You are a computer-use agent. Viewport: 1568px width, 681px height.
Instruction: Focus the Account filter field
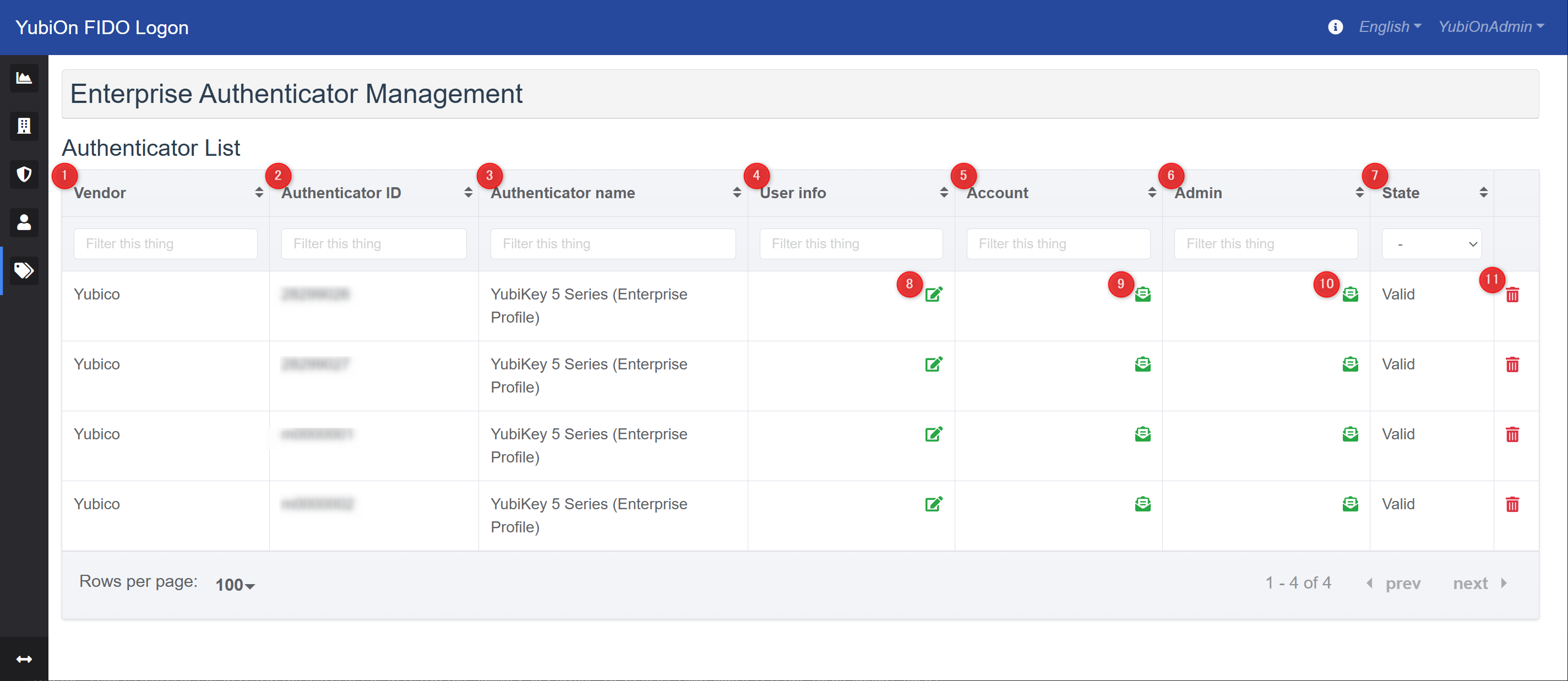coord(1059,244)
